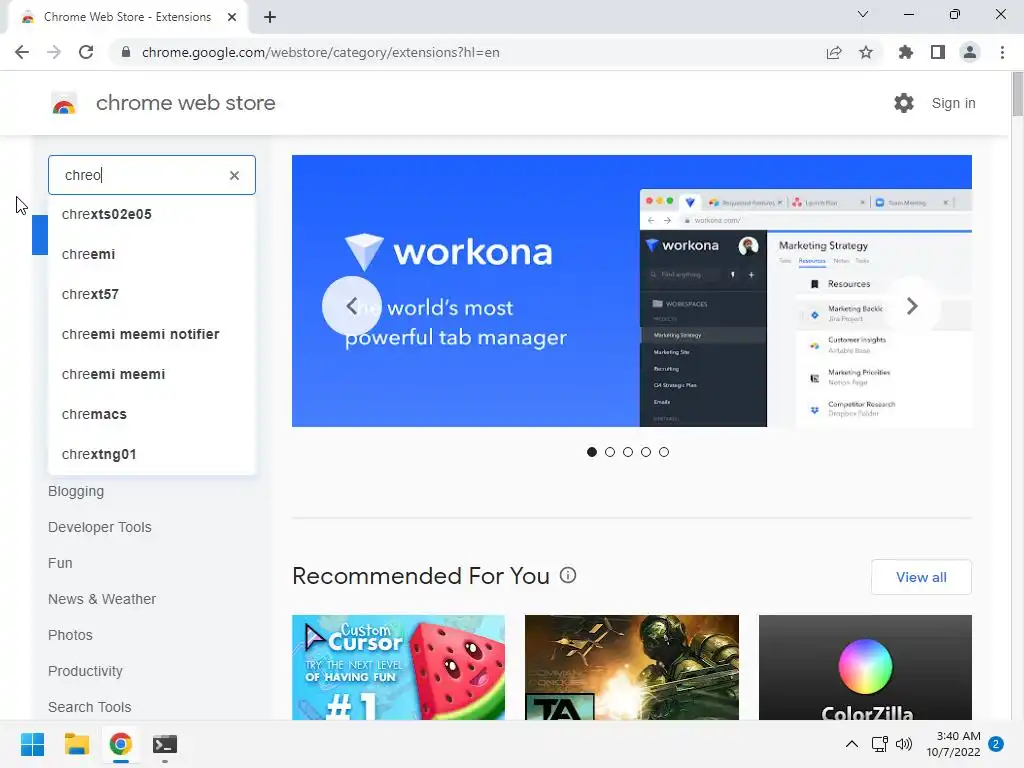1024x768 pixels.
Task: Open the Windows Start menu
Action: pyautogui.click(x=32, y=744)
